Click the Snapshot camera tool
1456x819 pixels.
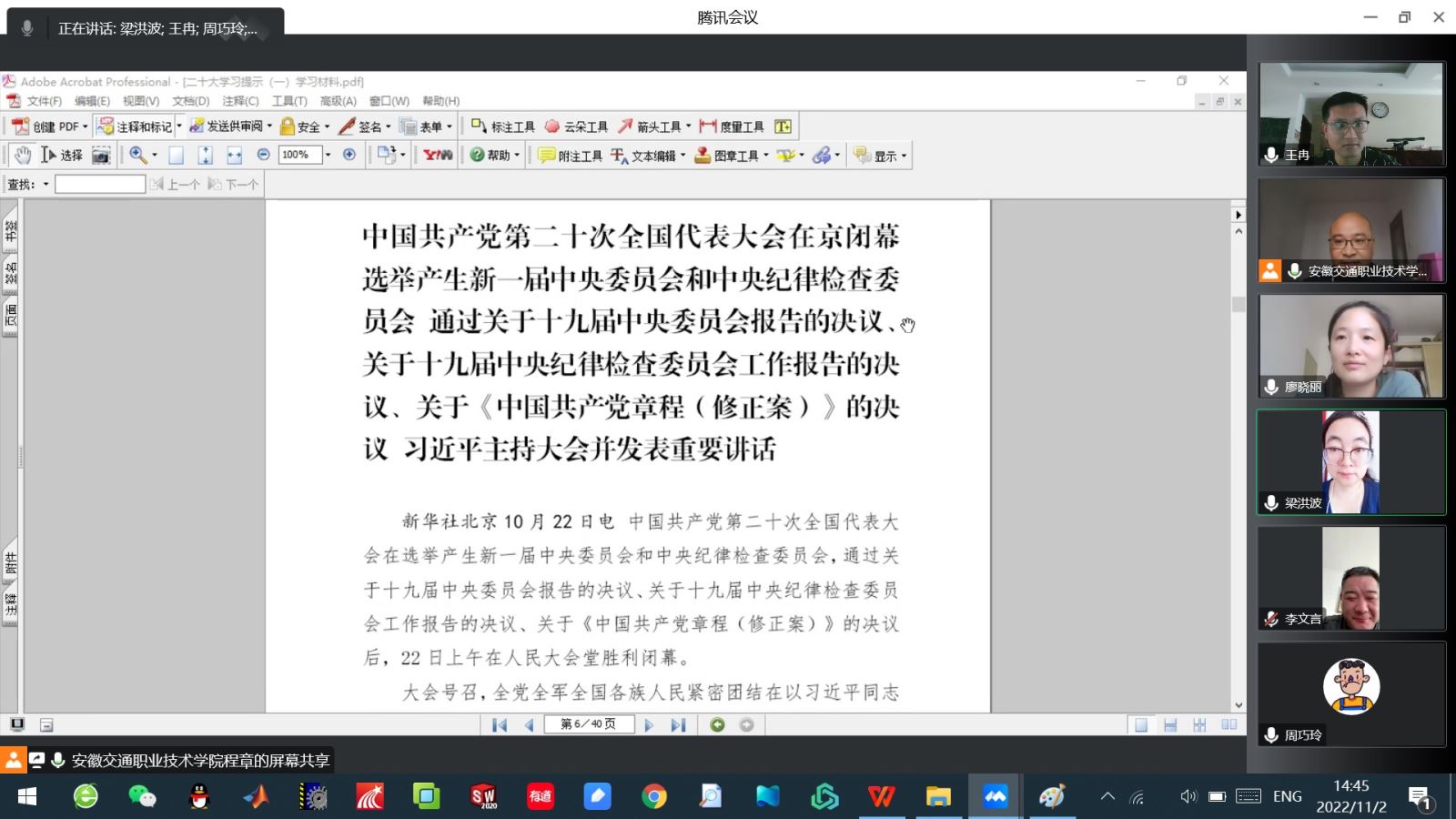[101, 156]
